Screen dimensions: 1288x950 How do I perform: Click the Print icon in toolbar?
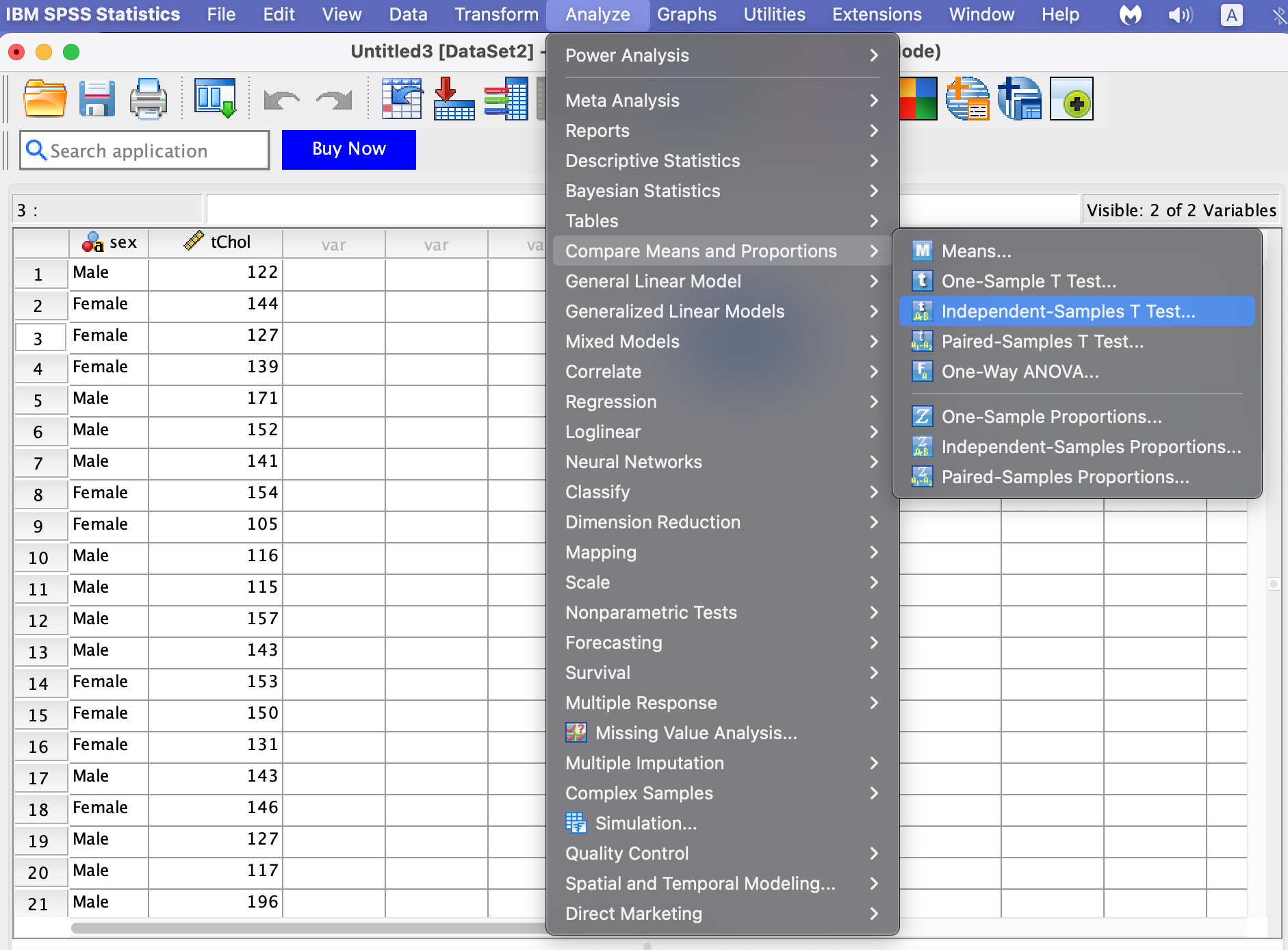coord(149,99)
